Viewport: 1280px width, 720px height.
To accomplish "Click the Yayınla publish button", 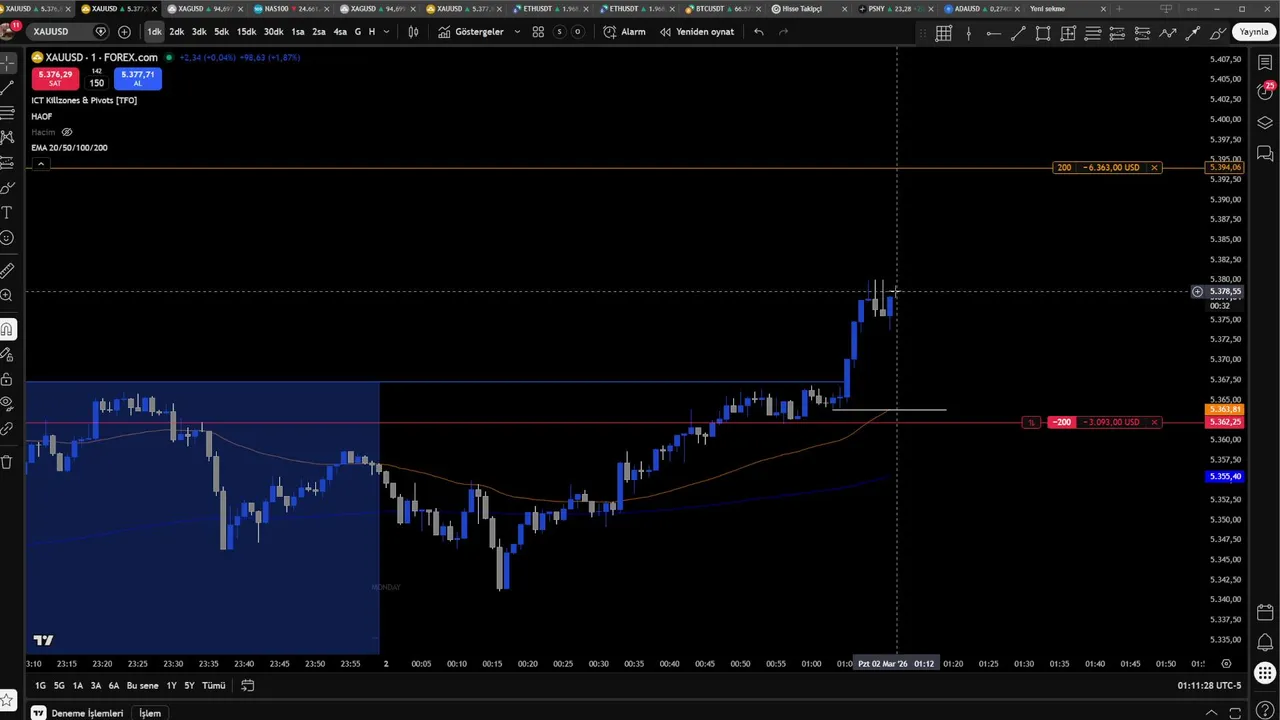I will [1254, 32].
